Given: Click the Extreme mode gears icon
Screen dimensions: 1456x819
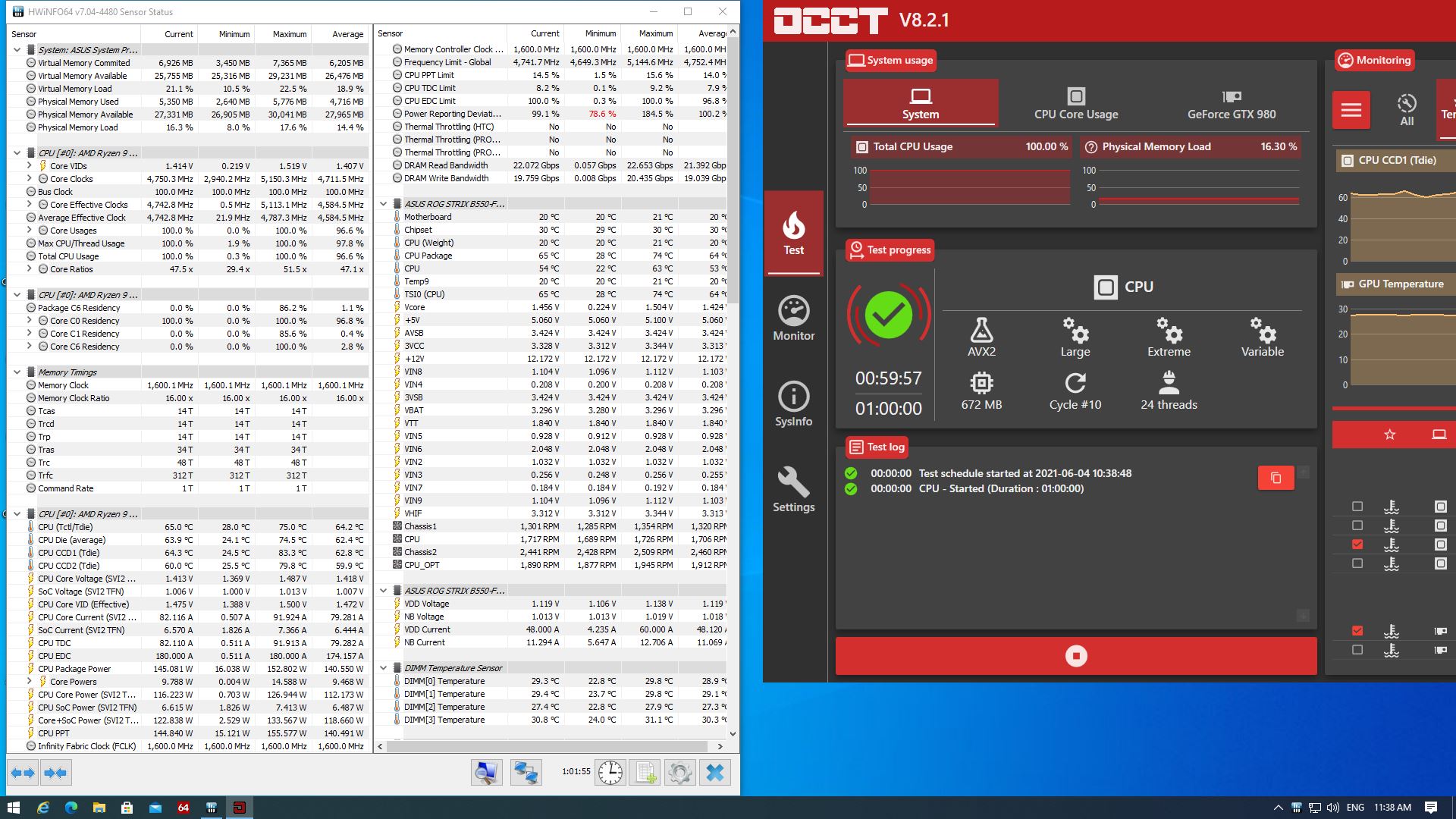Looking at the screenshot, I should tap(1169, 331).
